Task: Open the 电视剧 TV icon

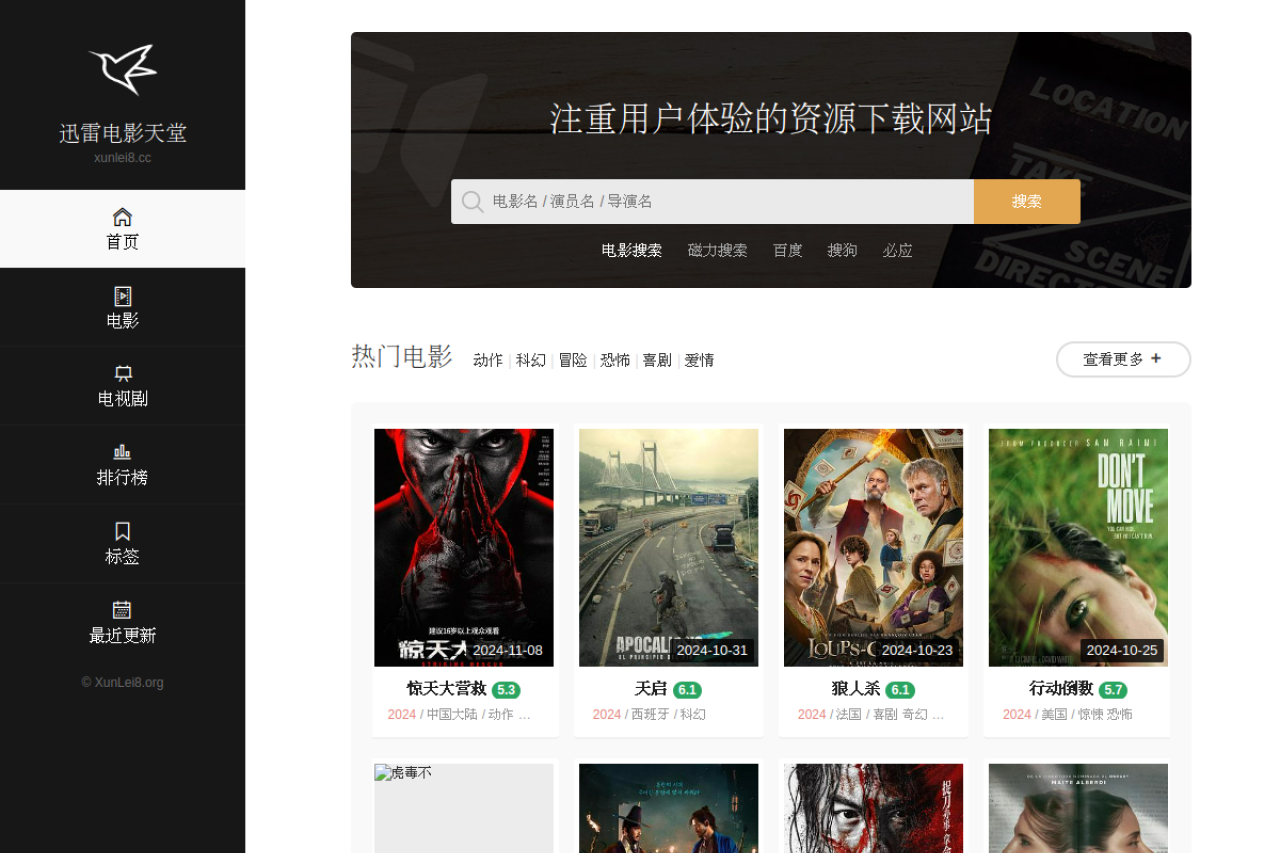Action: tap(122, 374)
